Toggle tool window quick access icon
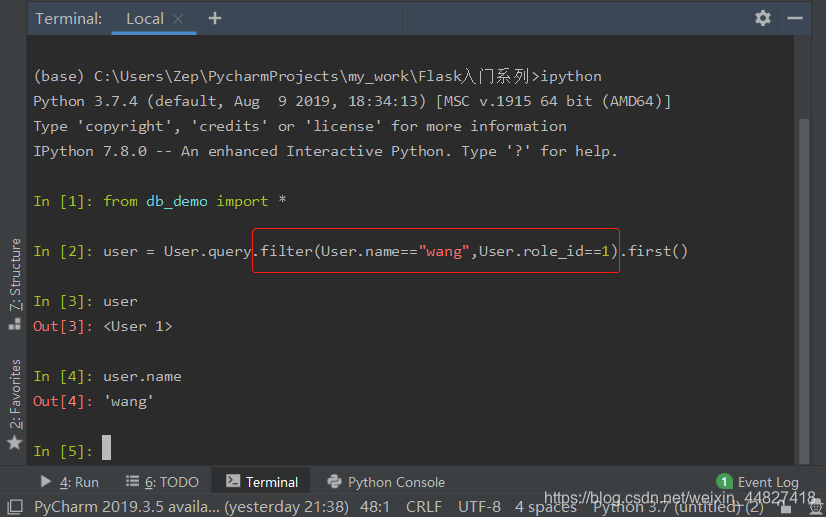This screenshot has height=517, width=826. coord(15,507)
